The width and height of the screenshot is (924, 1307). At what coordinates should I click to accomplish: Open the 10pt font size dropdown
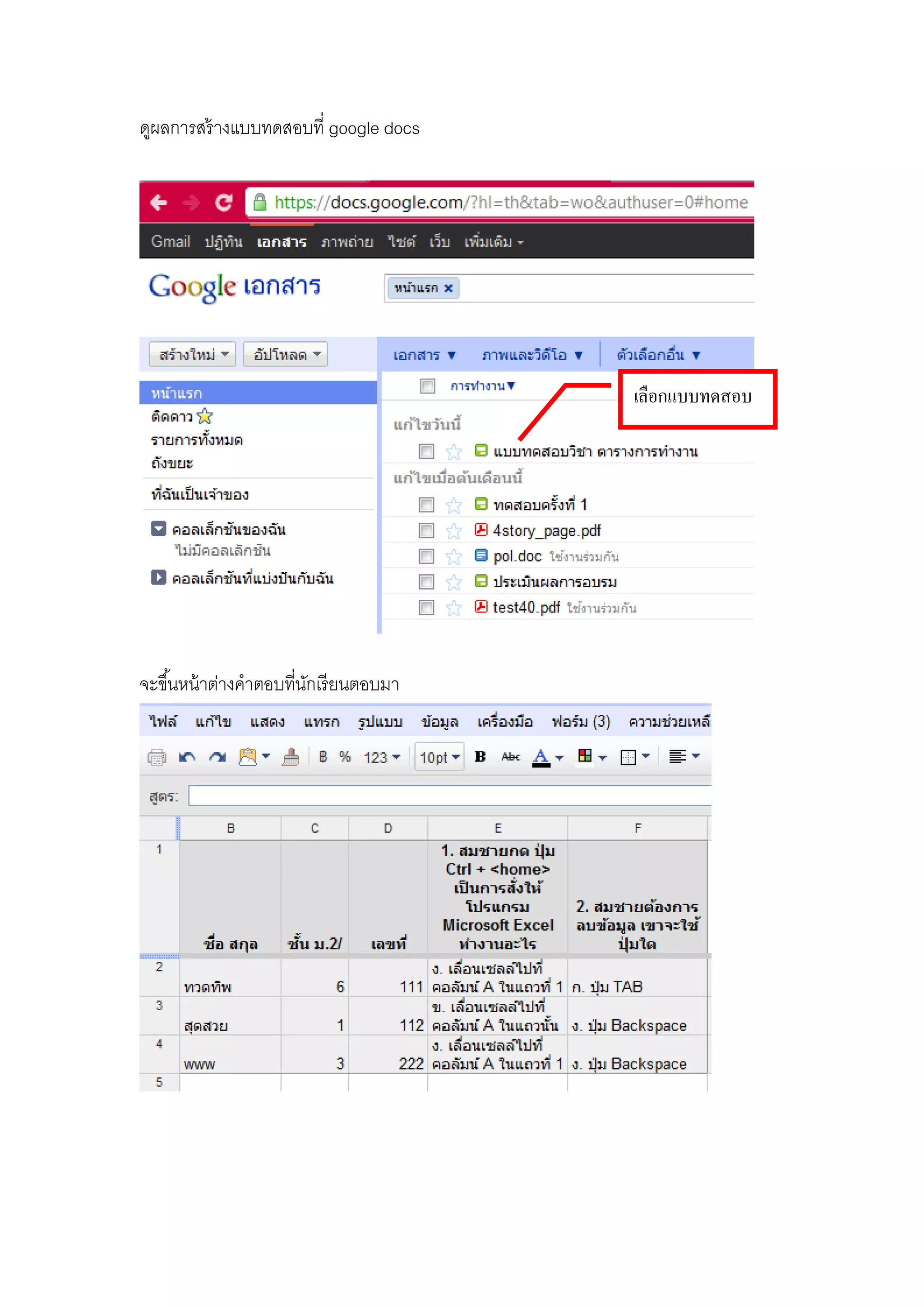click(439, 757)
